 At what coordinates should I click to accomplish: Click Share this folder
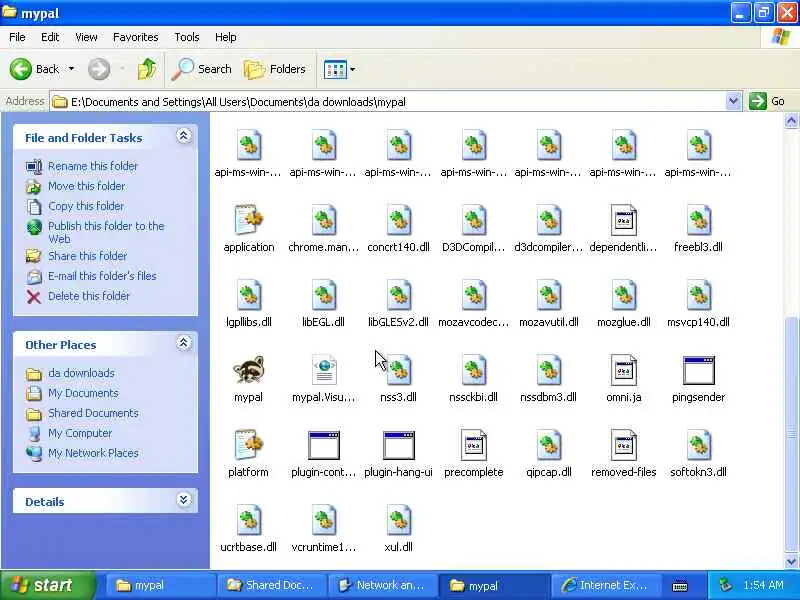(87, 256)
